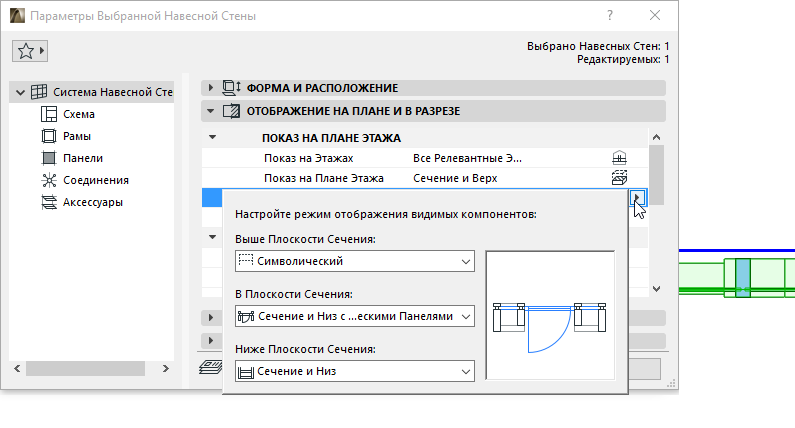Click the Аксессуары accessories icon
This screenshot has width=795, height=428.
click(48, 202)
